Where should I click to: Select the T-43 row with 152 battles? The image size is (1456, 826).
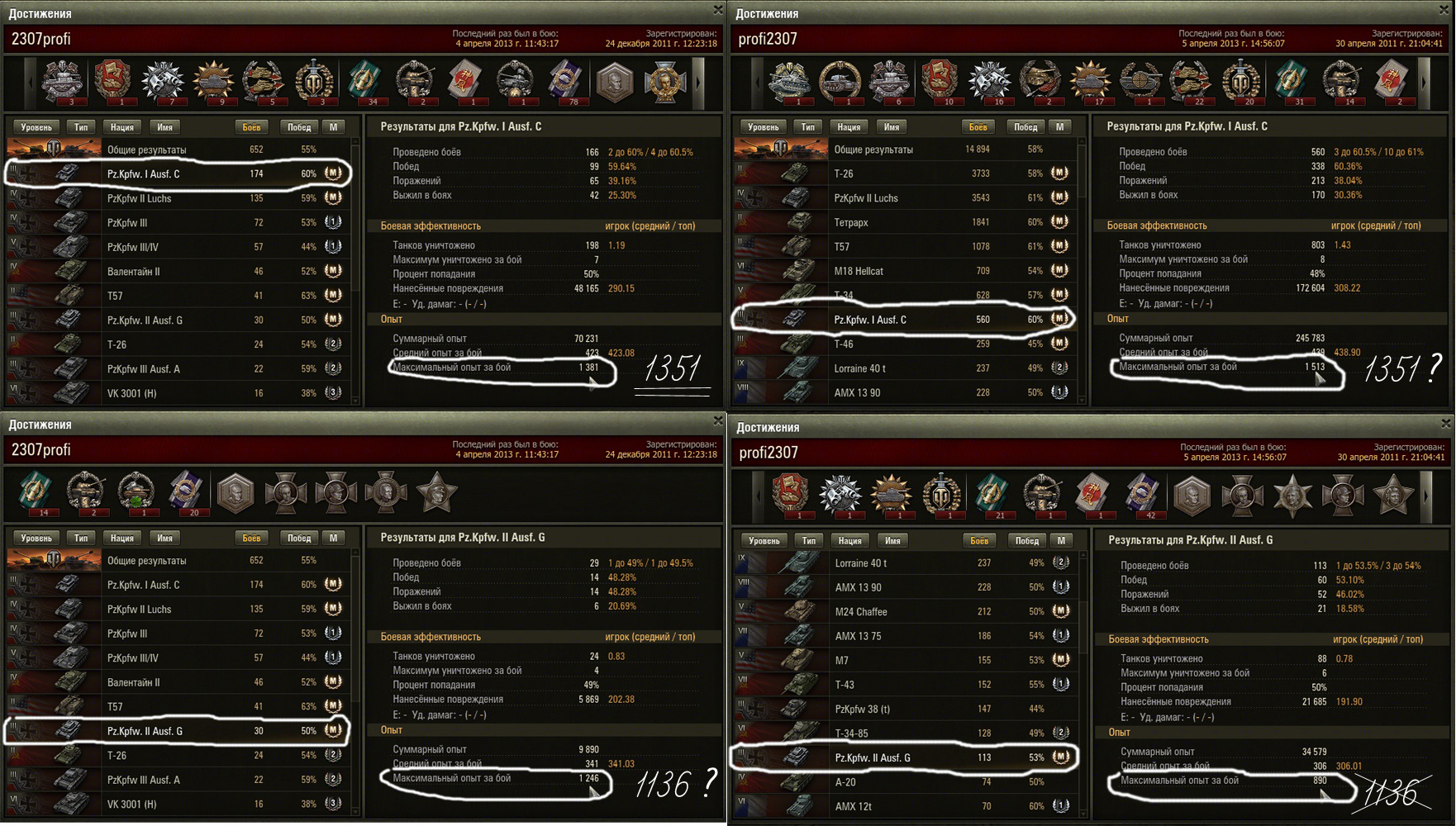(x=905, y=685)
